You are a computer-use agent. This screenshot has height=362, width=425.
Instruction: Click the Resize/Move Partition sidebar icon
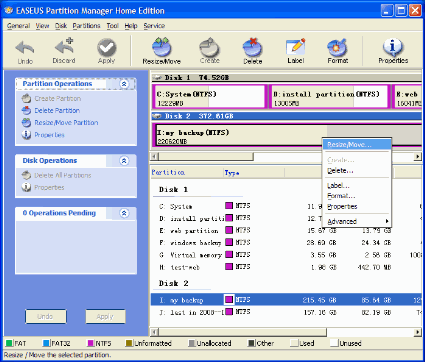tap(26, 122)
